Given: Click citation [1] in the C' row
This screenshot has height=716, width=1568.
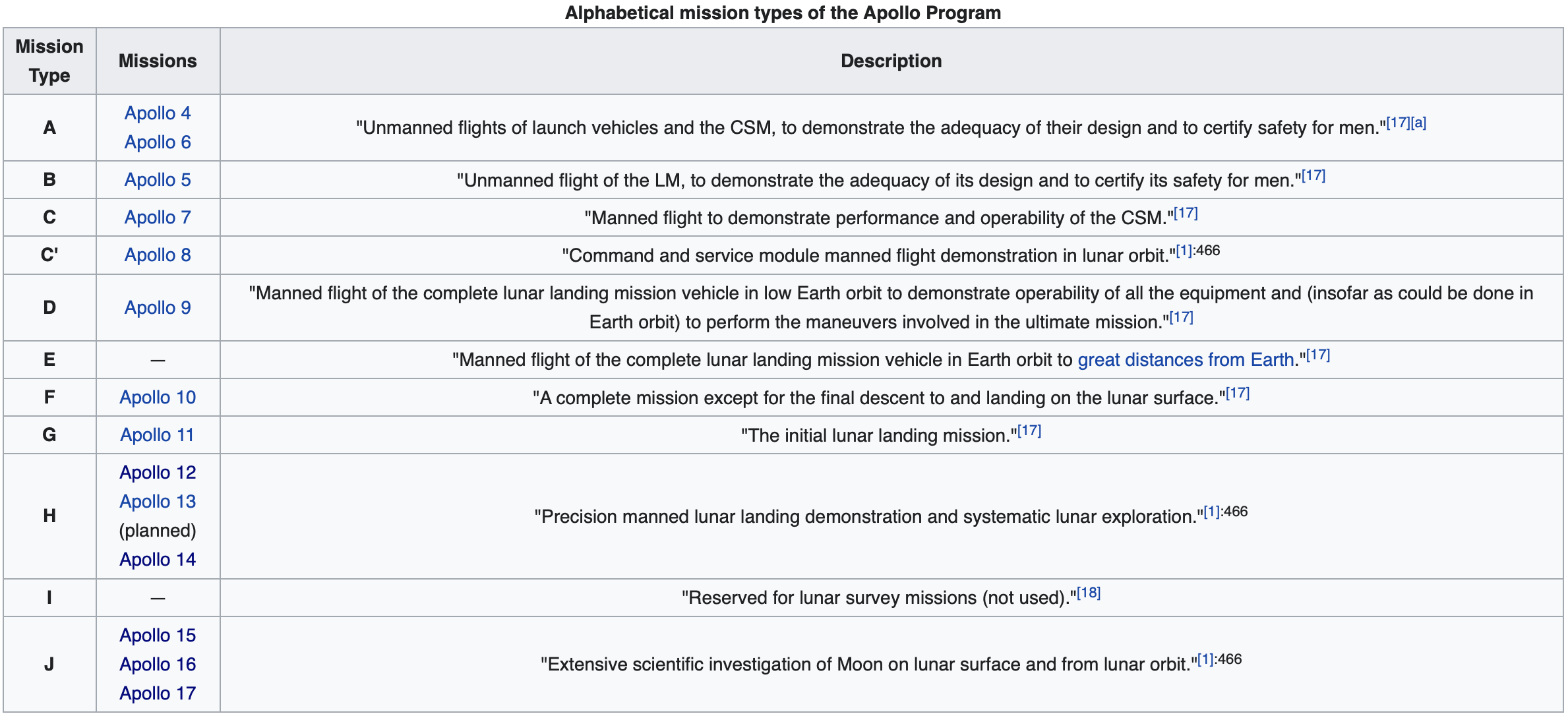Looking at the screenshot, I should 1184,251.
